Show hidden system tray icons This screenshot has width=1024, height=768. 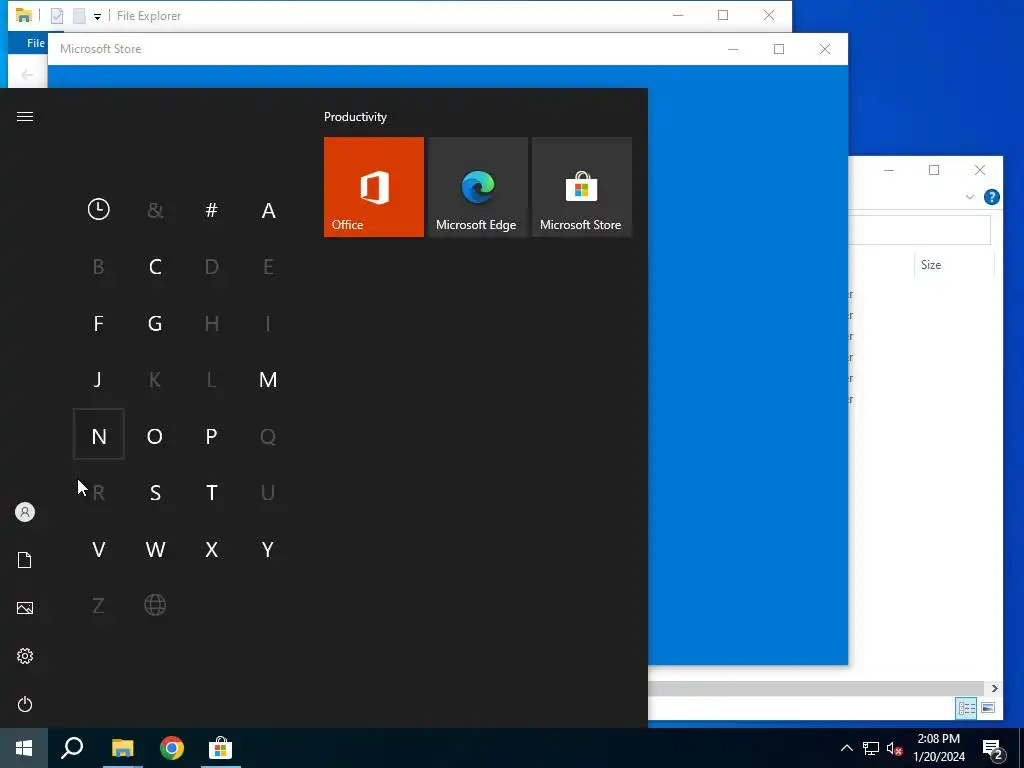(x=846, y=748)
